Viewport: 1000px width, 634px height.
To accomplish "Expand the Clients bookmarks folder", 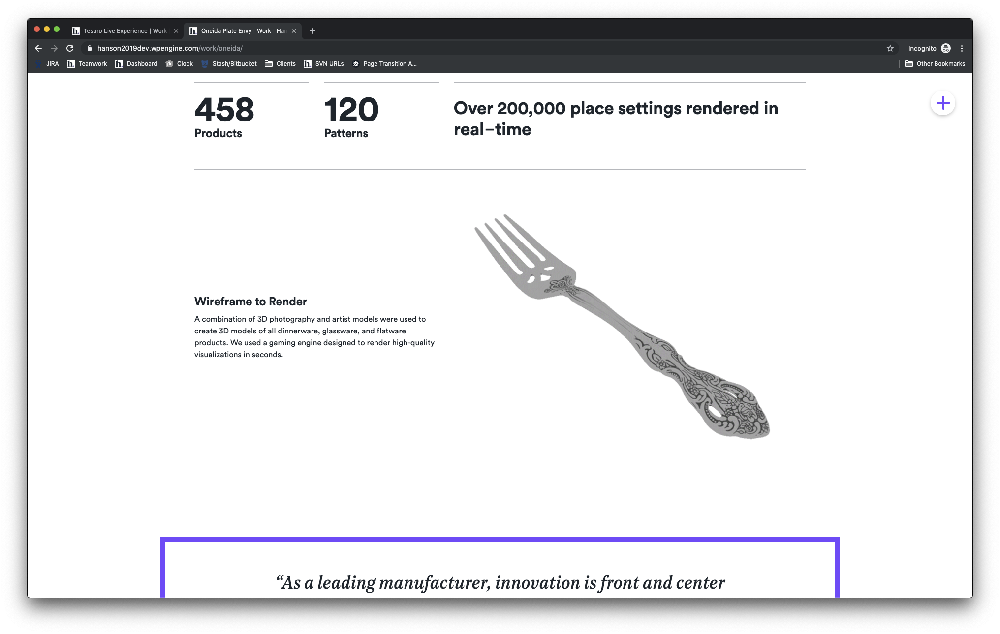I will coord(281,64).
